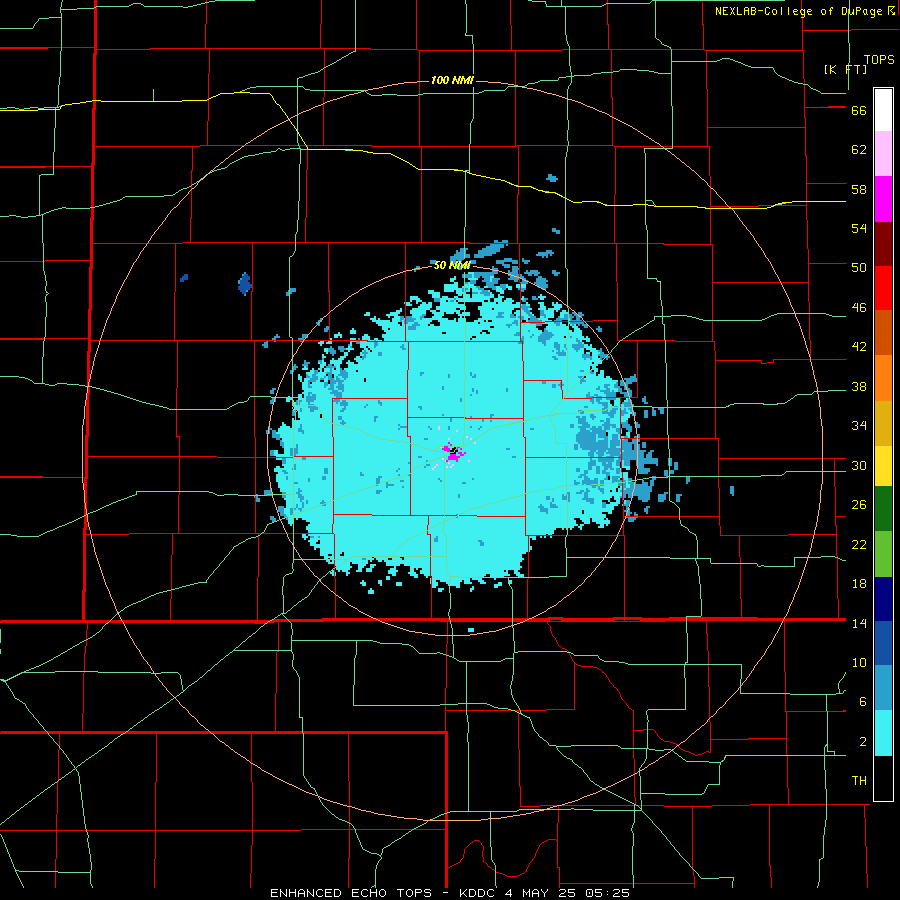Click the white swatch in the tops legend
The image size is (900, 900).
click(x=883, y=110)
